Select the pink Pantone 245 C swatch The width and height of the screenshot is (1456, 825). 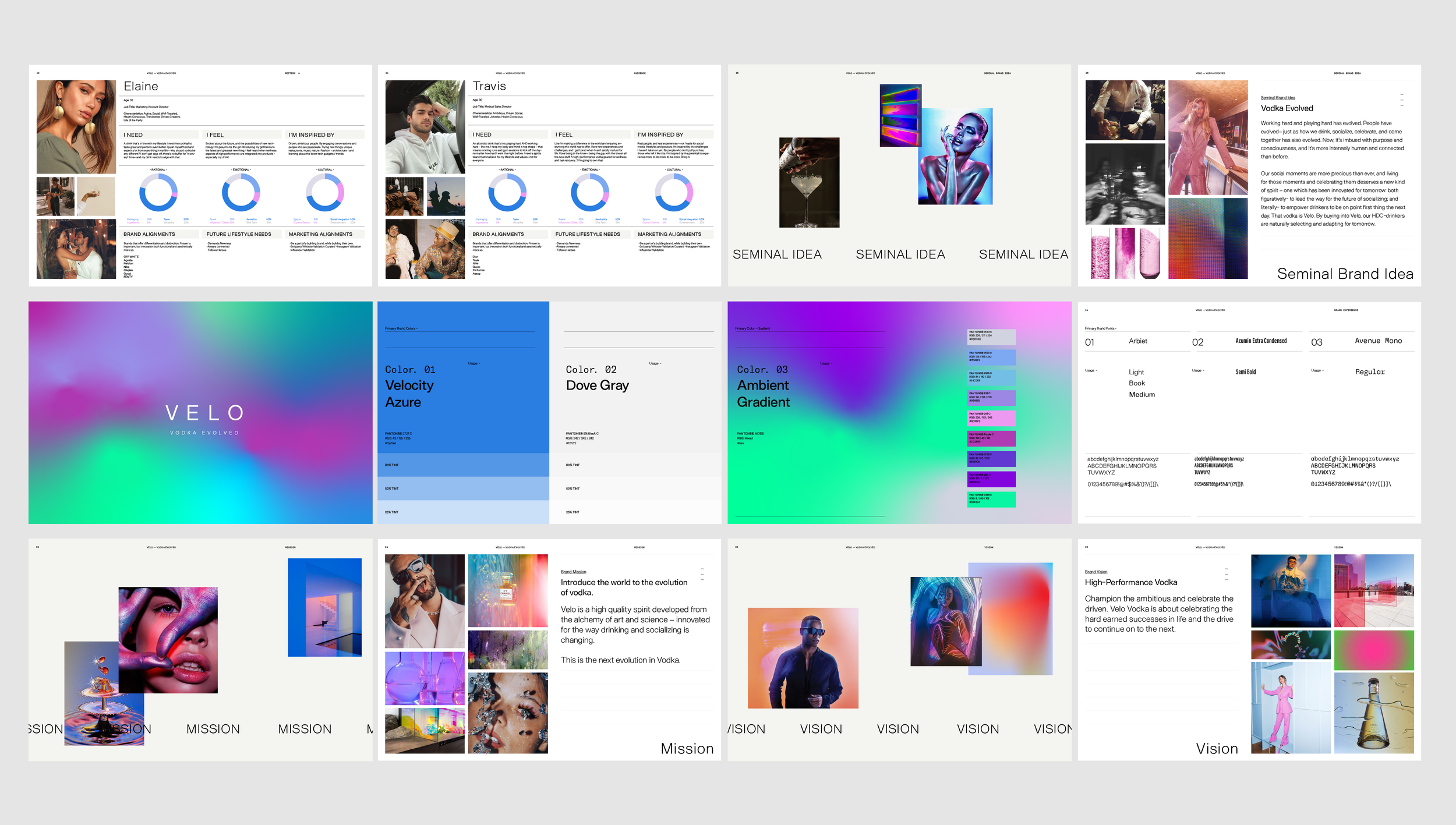992,418
